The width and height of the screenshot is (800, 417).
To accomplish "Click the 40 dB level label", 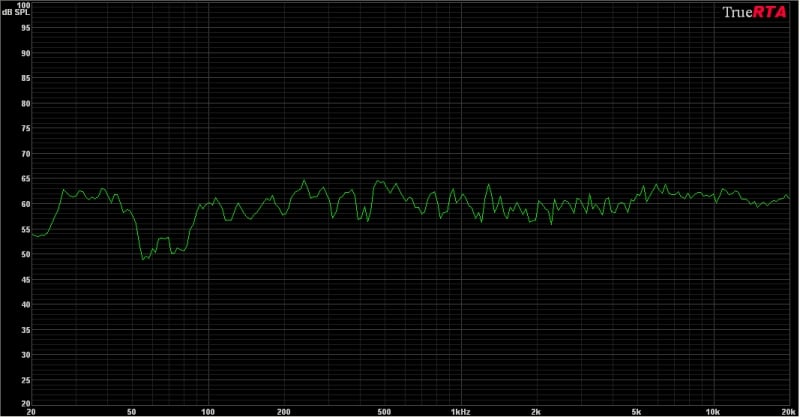I will [24, 304].
